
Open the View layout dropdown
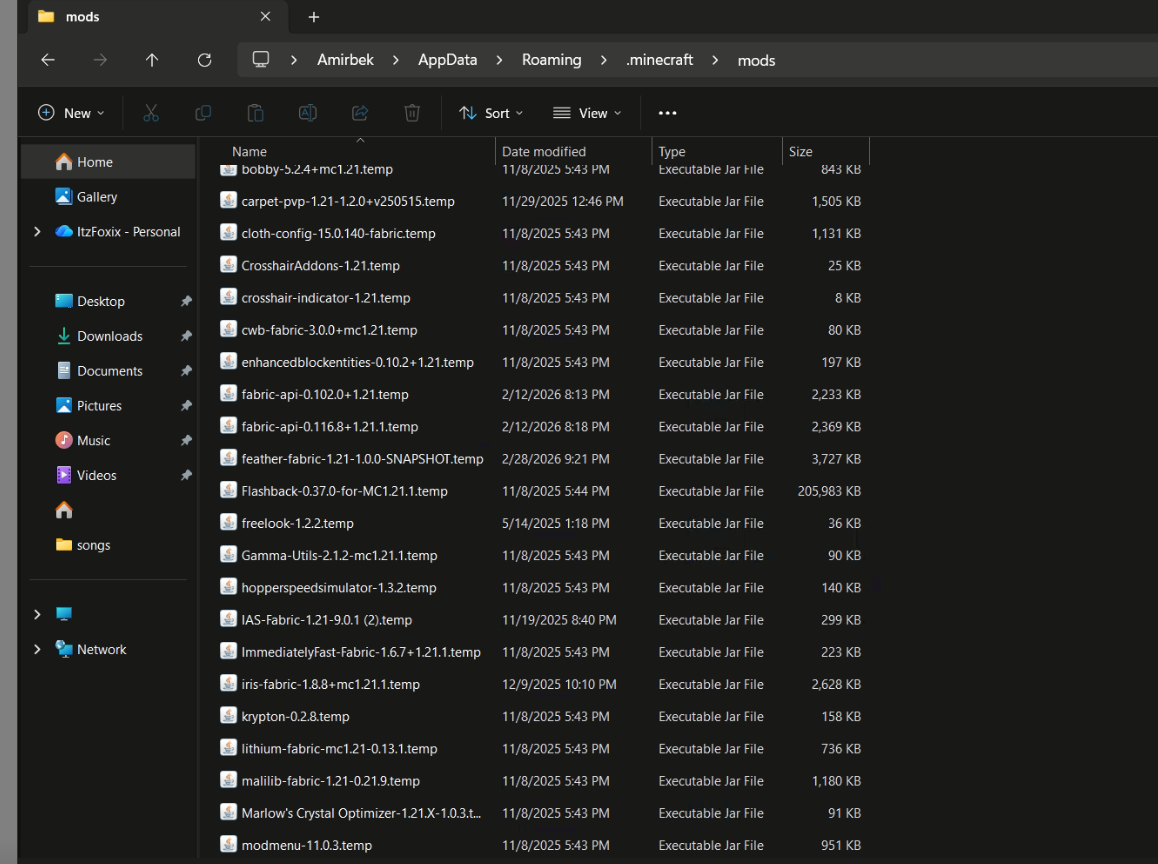pyautogui.click(x=587, y=113)
